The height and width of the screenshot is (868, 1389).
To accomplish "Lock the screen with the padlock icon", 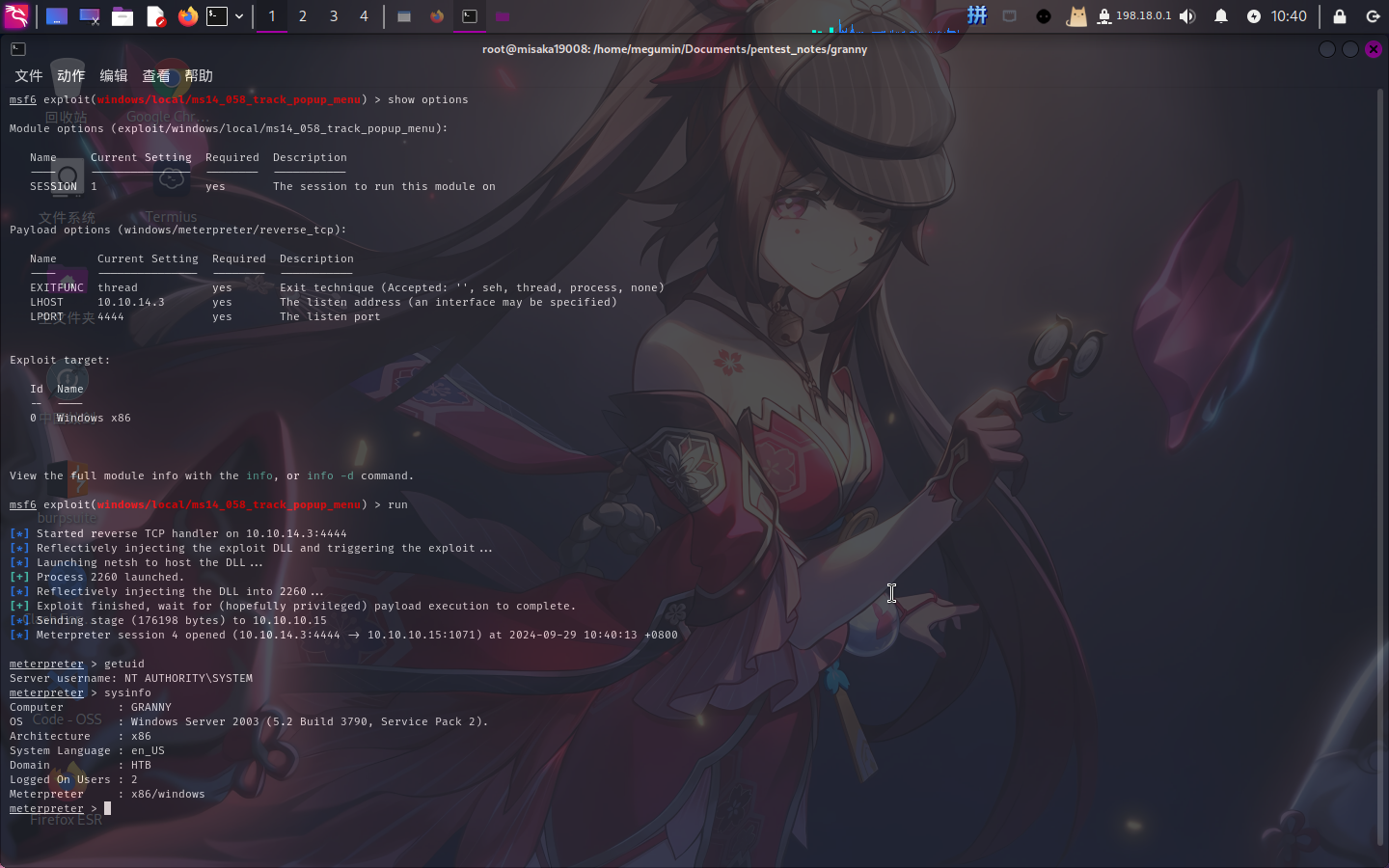I will coord(1340,16).
